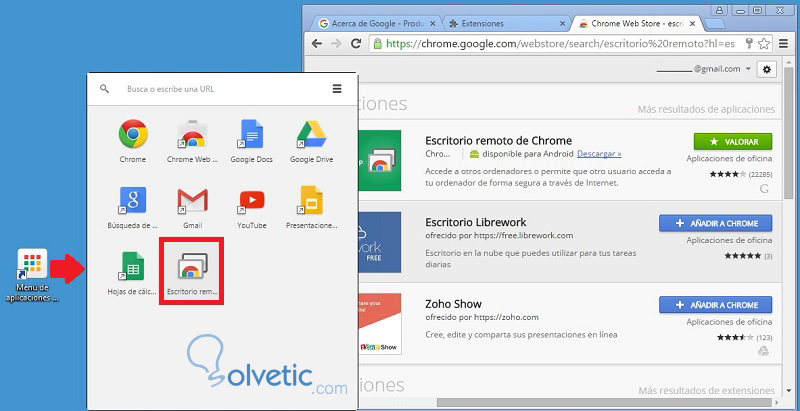Open Más resultados de aplicaciones link

[x=706, y=109]
